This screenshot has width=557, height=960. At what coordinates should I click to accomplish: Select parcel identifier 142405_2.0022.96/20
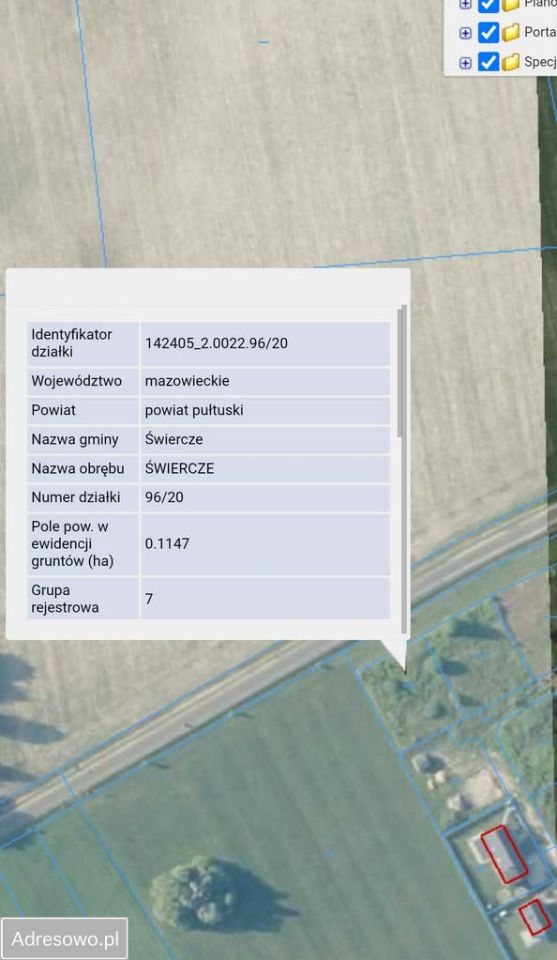click(216, 343)
